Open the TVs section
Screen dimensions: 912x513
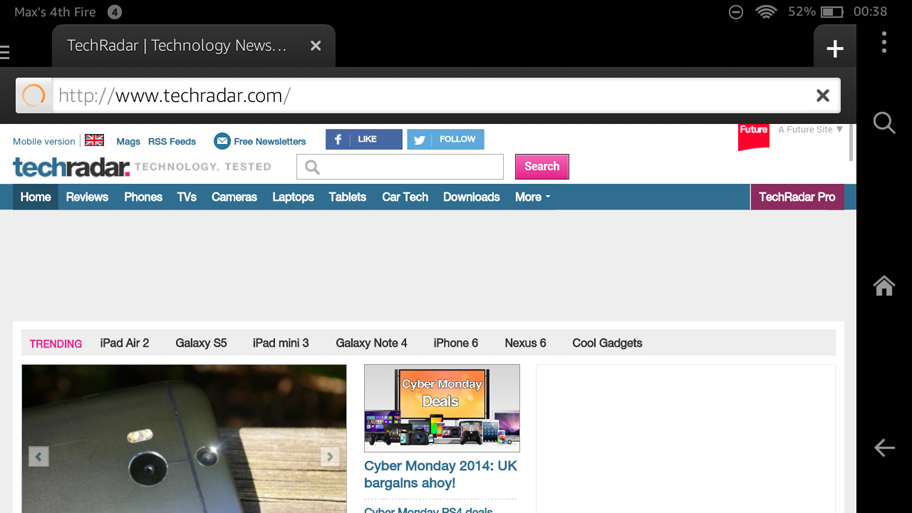[x=187, y=197]
